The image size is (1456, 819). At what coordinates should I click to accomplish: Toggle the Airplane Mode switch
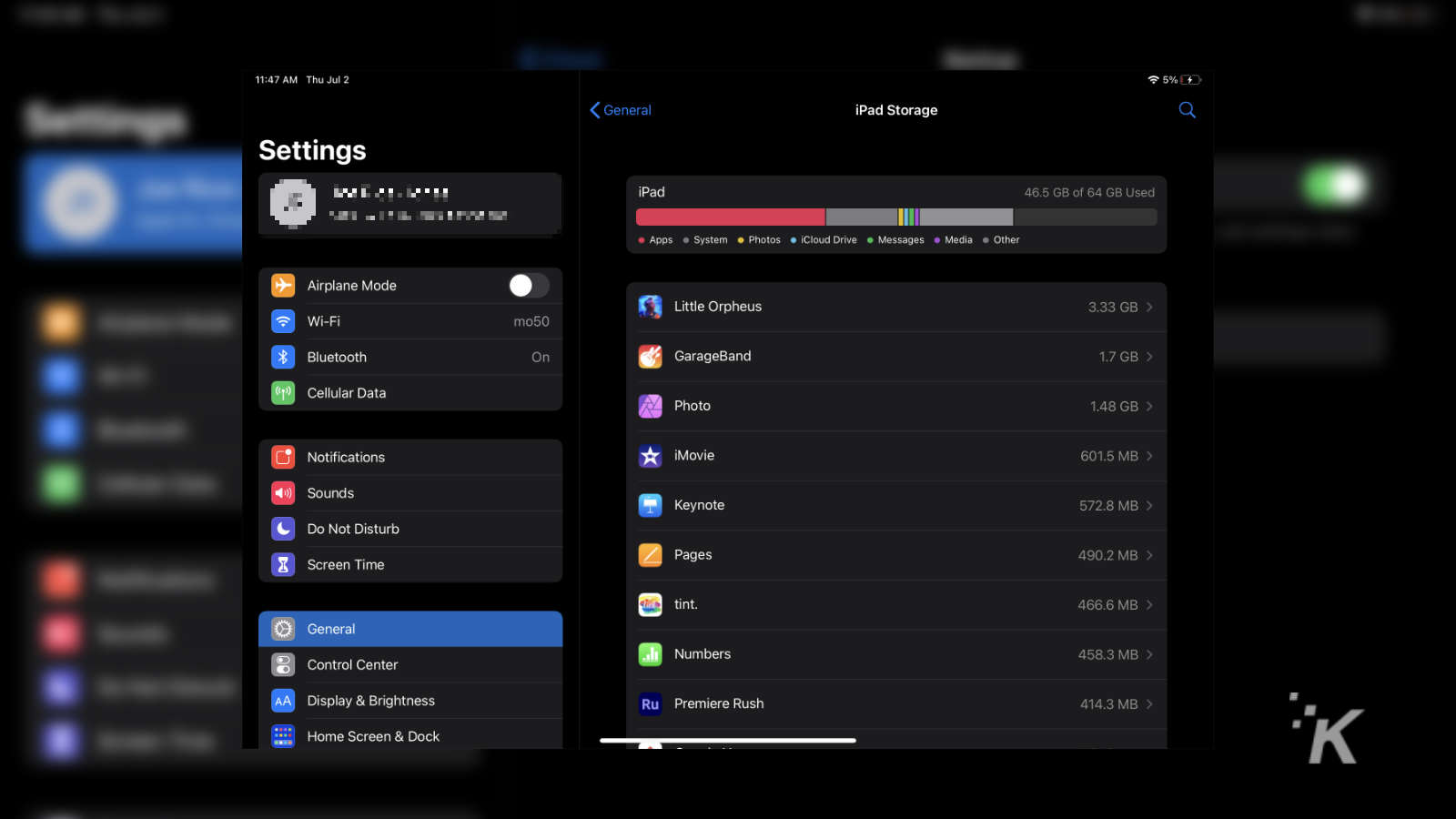[x=529, y=286]
